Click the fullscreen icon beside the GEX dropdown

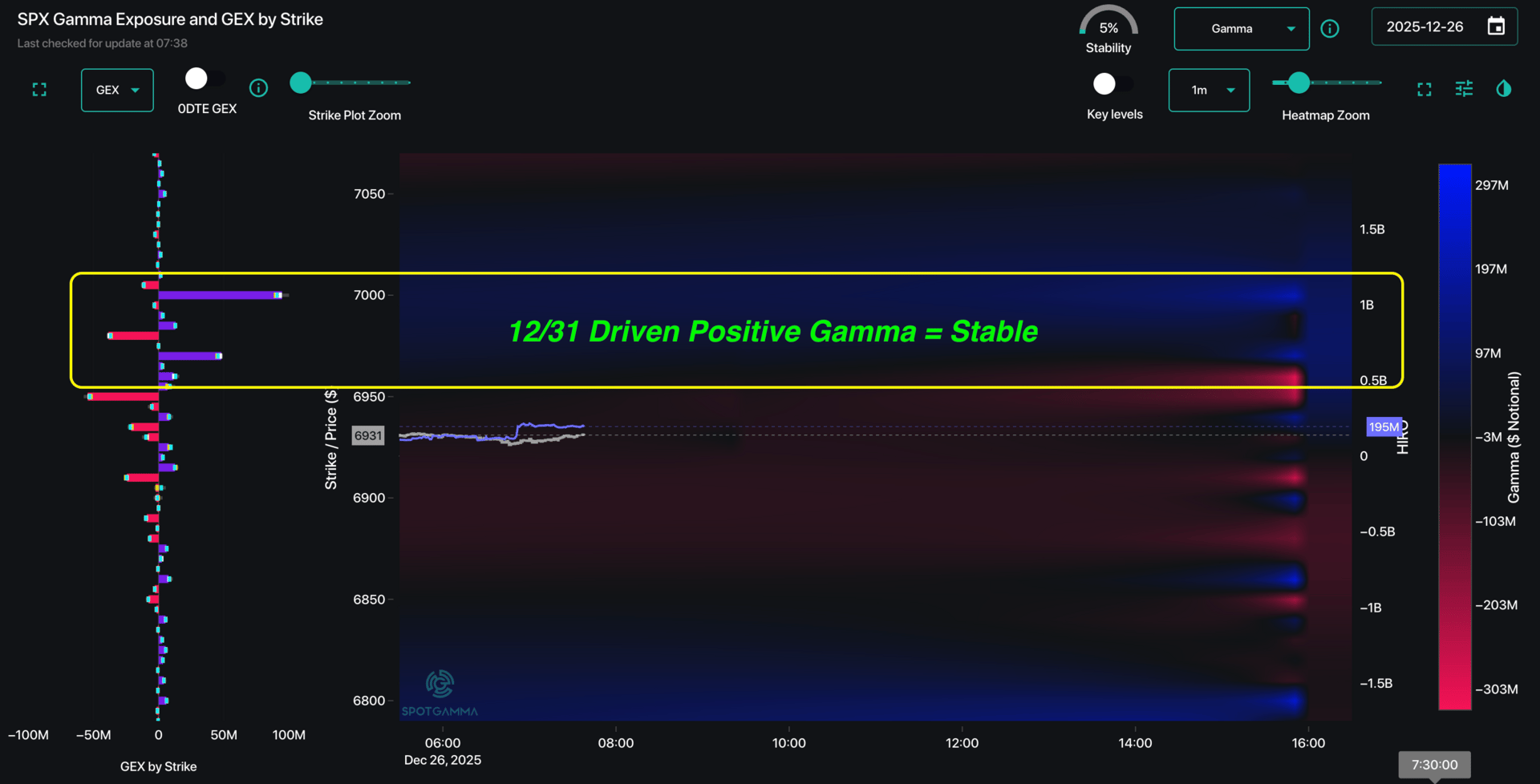click(39, 90)
